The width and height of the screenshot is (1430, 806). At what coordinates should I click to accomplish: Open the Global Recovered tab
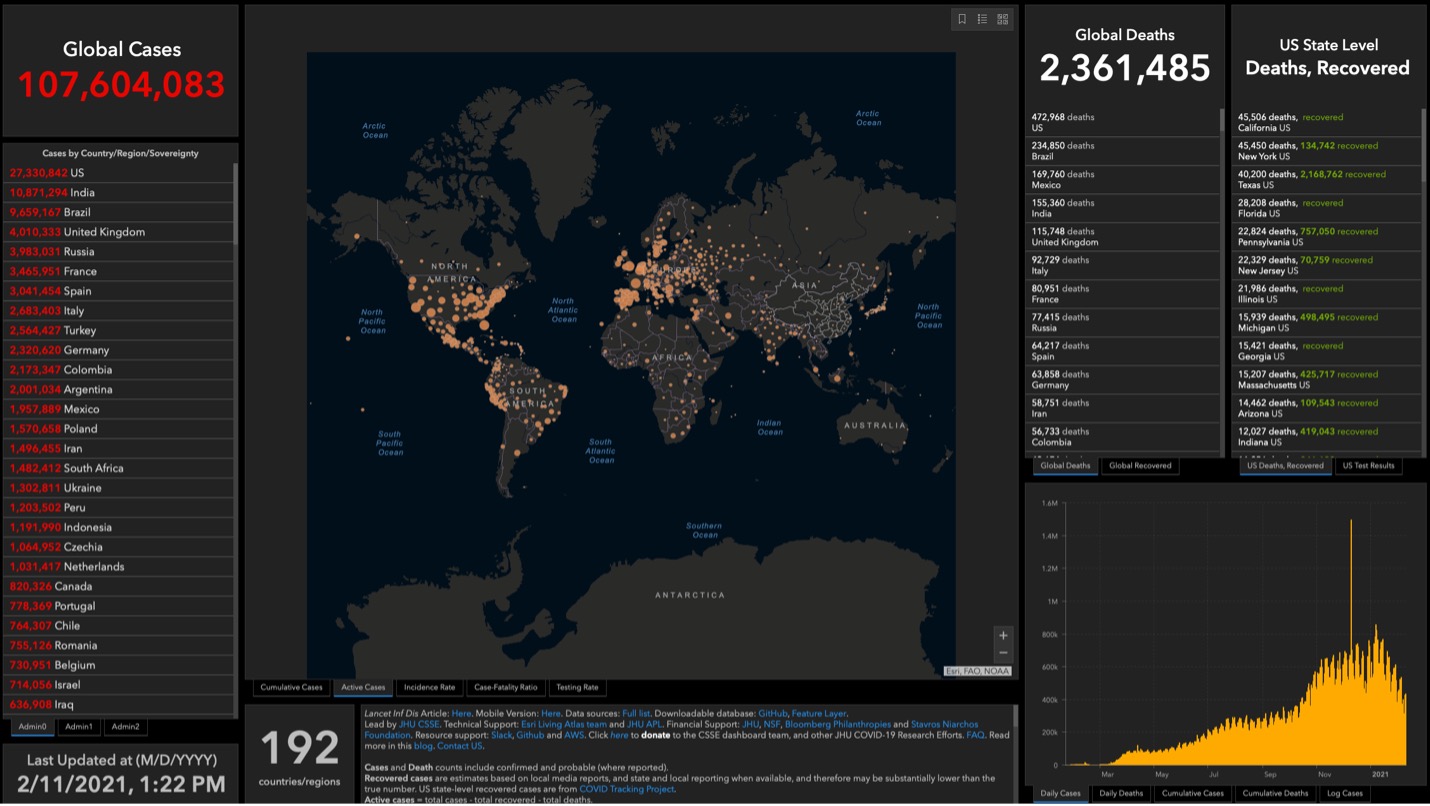point(1139,465)
